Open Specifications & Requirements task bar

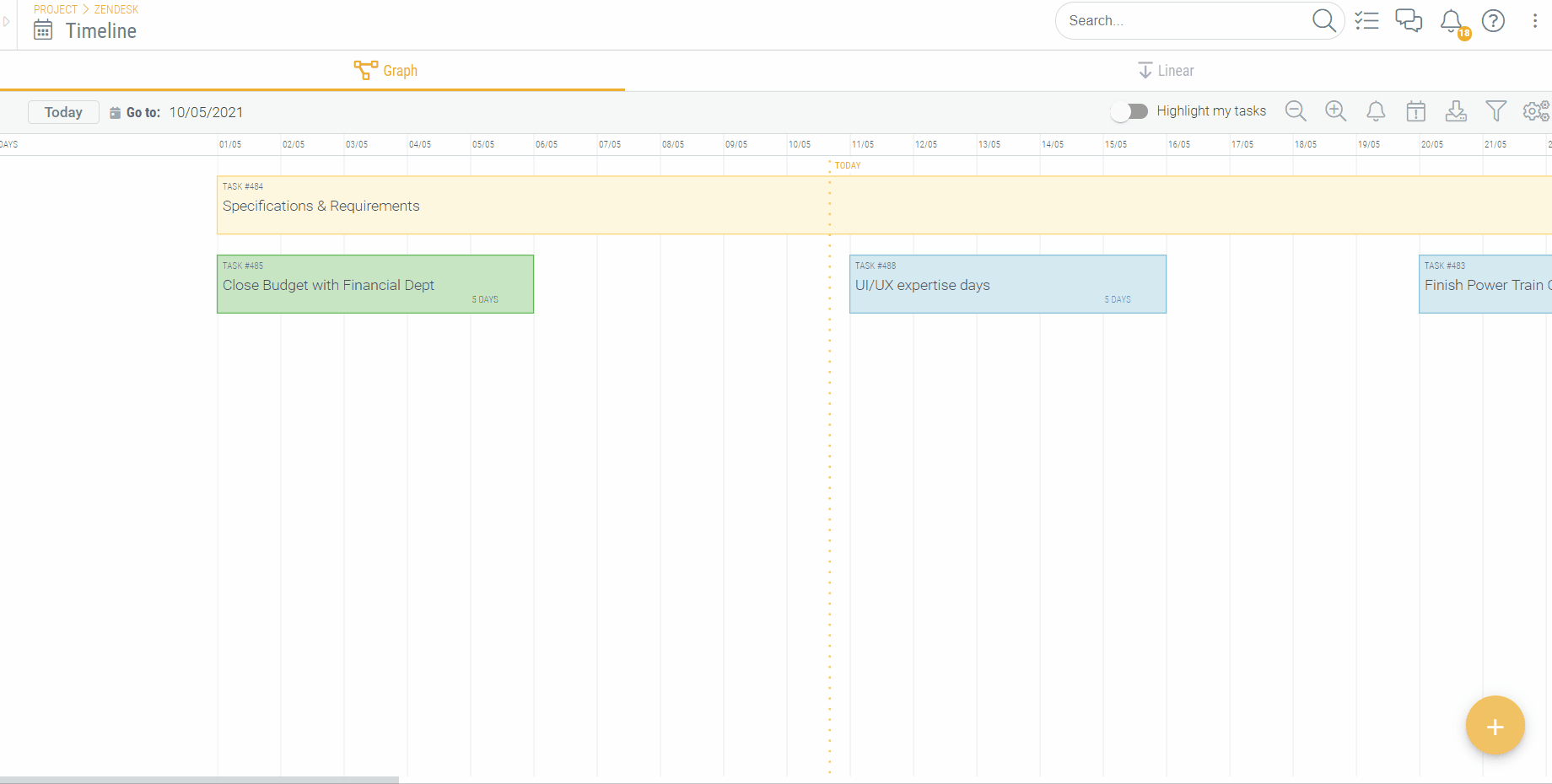click(x=884, y=205)
